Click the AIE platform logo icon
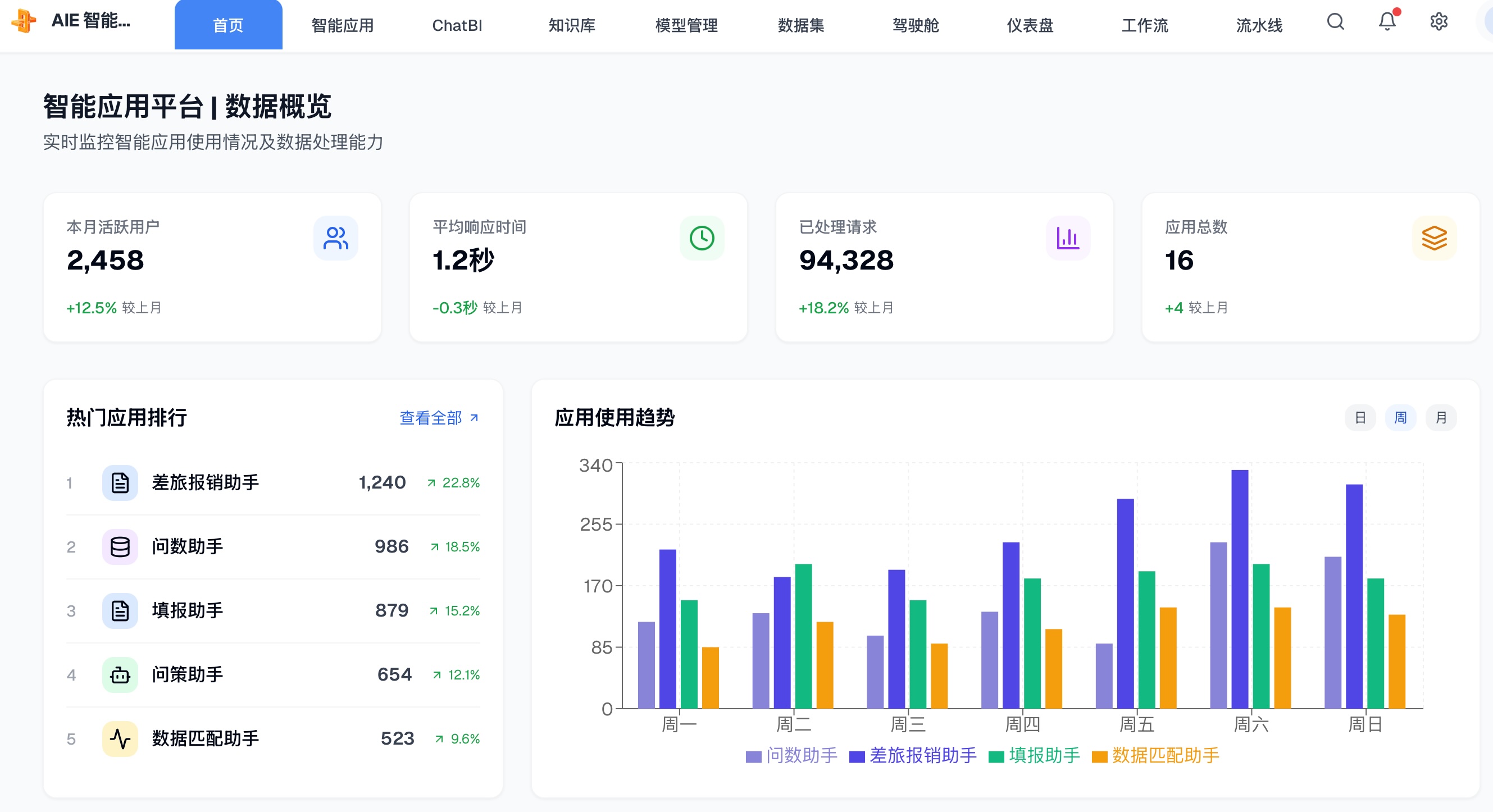The image size is (1493, 812). (x=24, y=22)
